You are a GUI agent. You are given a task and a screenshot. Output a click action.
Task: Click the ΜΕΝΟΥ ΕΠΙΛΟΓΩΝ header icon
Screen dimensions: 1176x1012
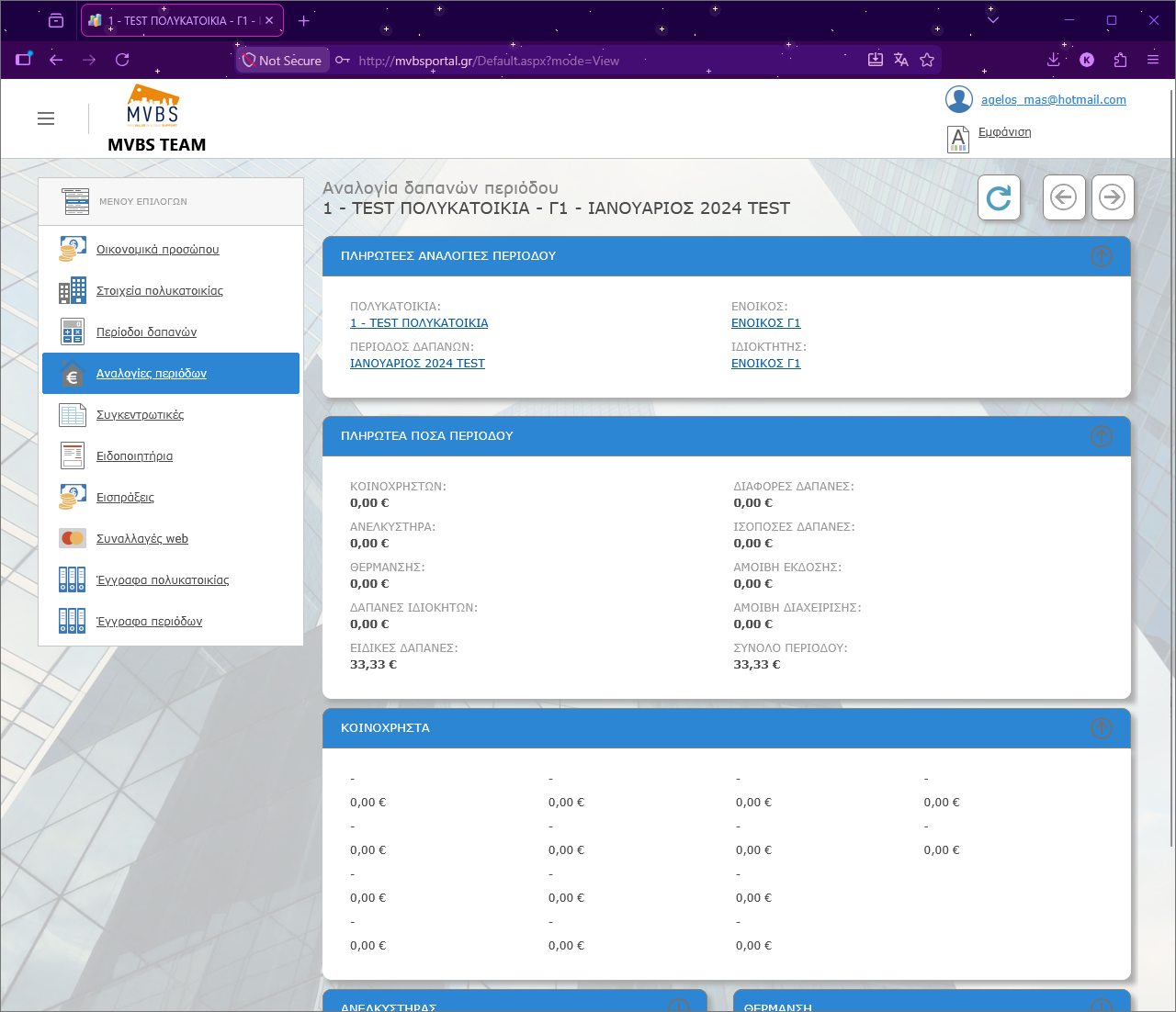coord(75,201)
